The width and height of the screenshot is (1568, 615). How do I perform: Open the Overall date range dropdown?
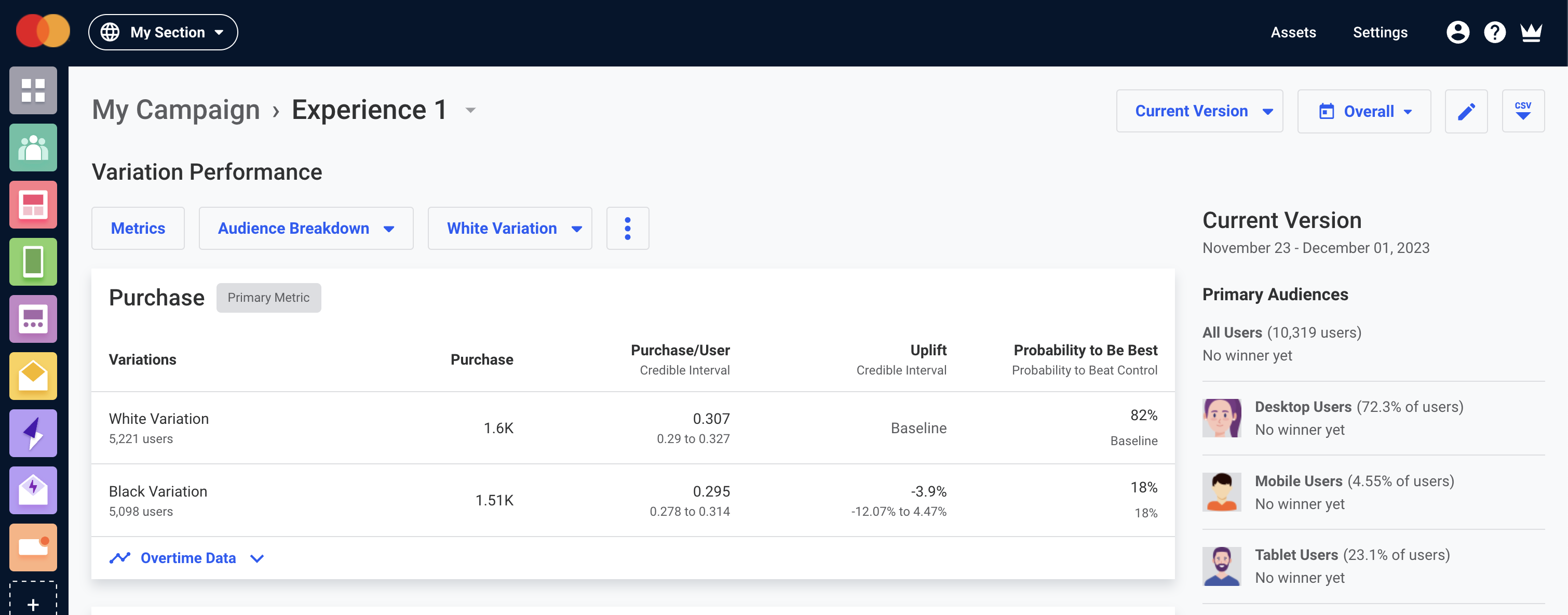click(1364, 112)
